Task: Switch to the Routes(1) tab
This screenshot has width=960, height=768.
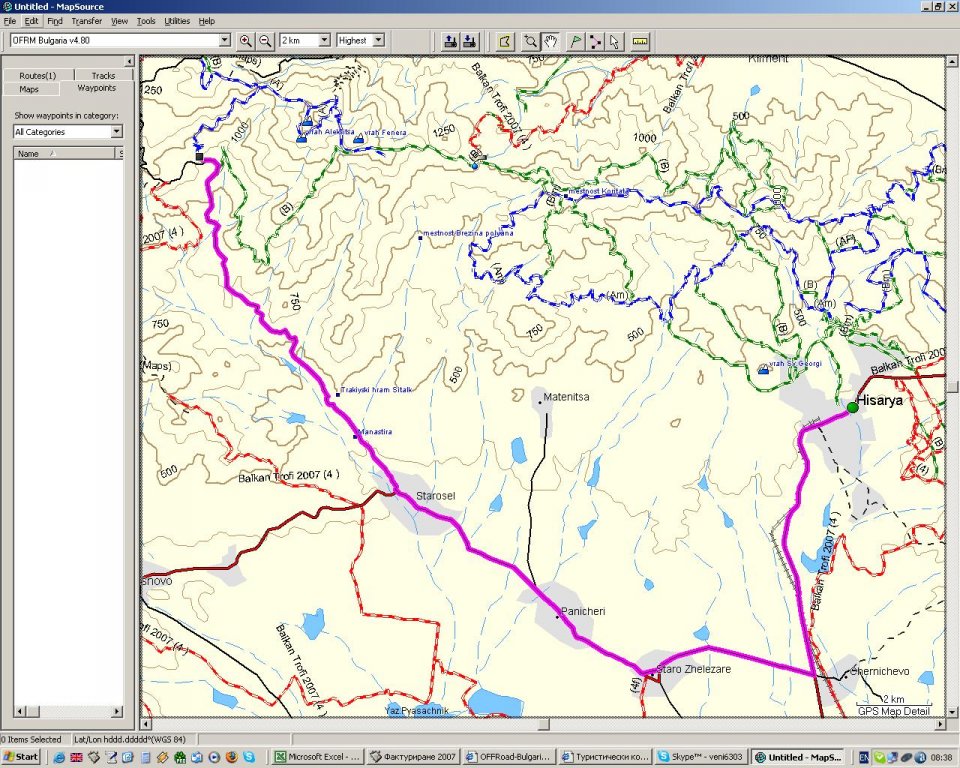Action: pyautogui.click(x=38, y=75)
